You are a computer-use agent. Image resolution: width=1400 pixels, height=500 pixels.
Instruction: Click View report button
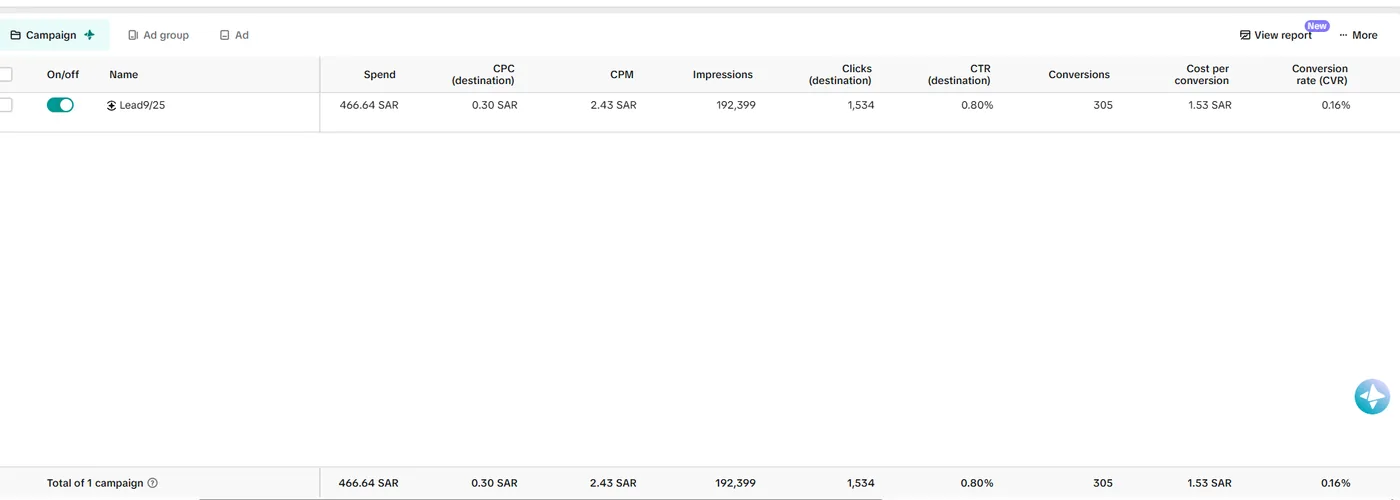(1276, 35)
